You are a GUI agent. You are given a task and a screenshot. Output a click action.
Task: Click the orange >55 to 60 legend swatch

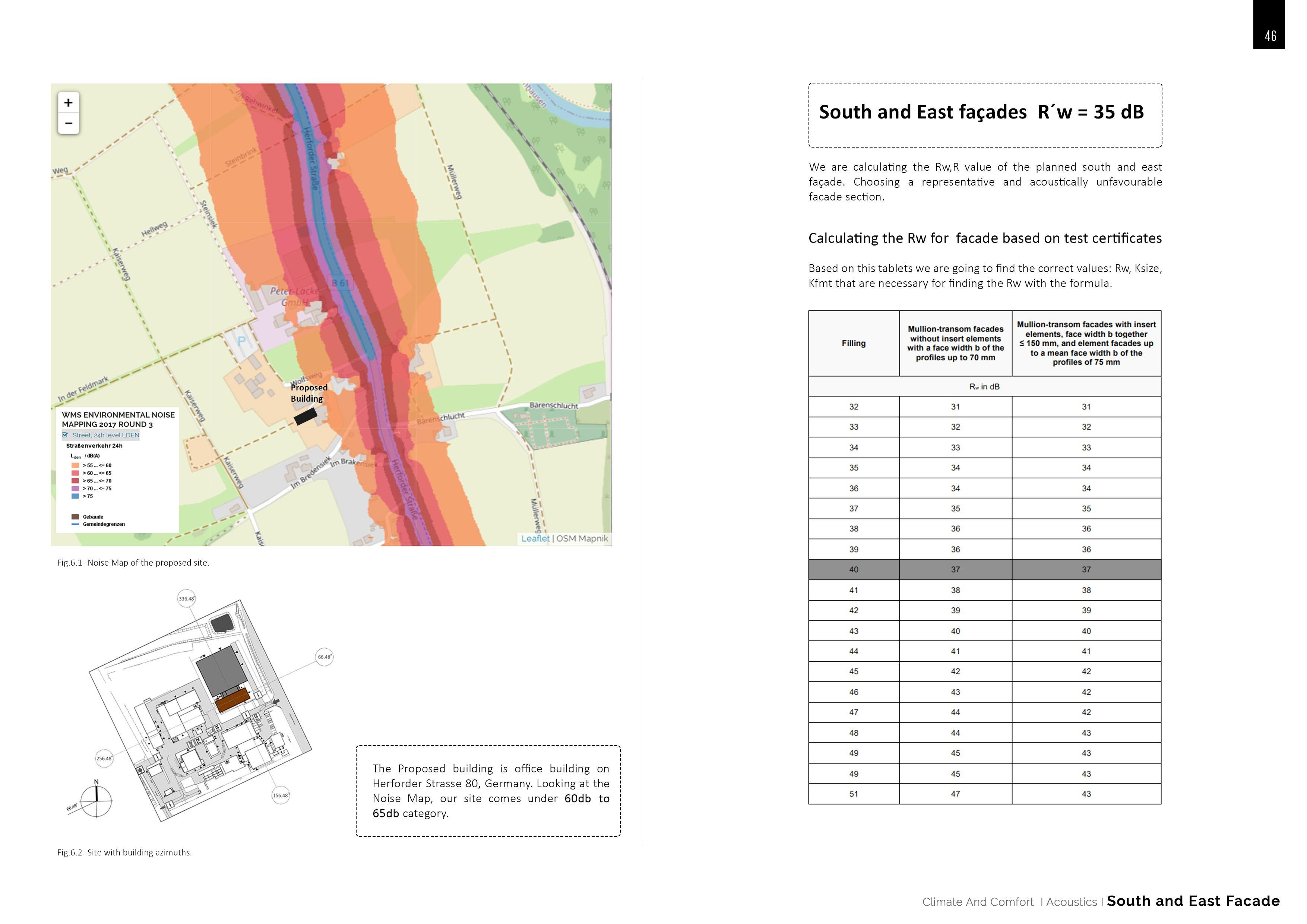point(75,466)
